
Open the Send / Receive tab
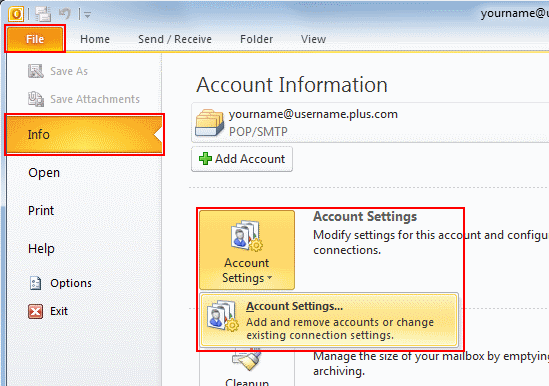tap(175, 39)
